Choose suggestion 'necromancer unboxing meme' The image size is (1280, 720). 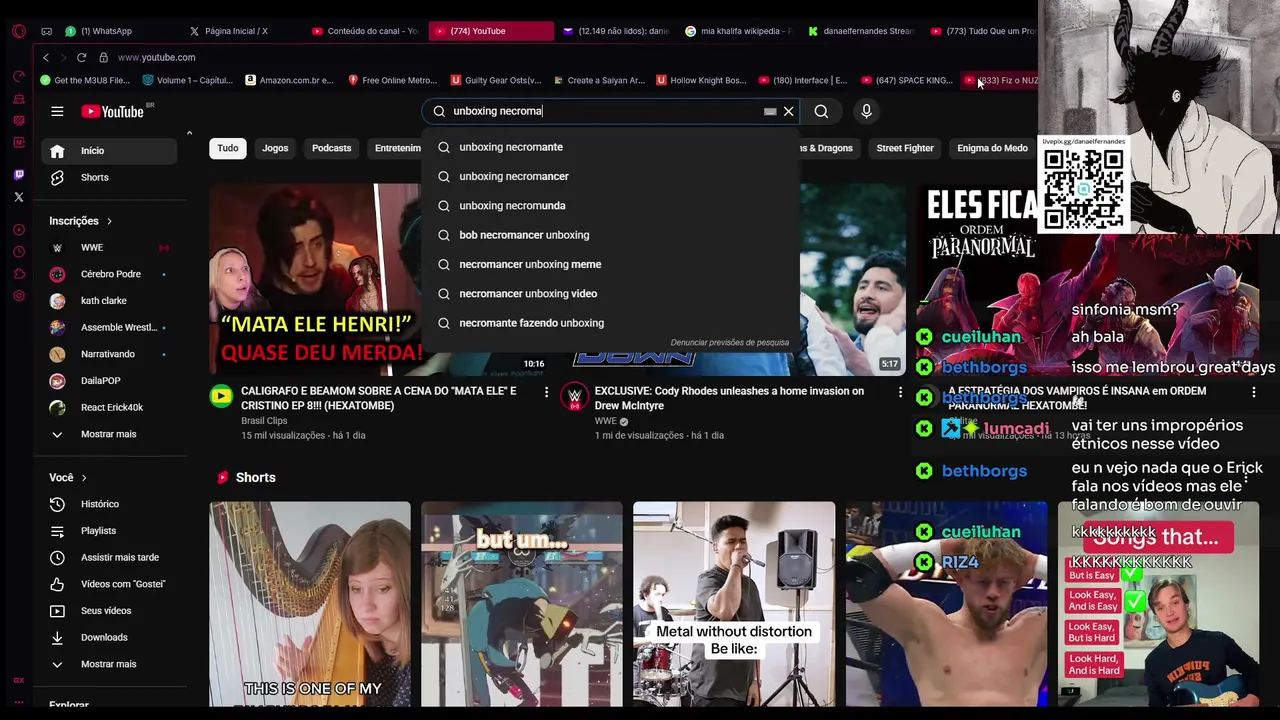coord(611,264)
